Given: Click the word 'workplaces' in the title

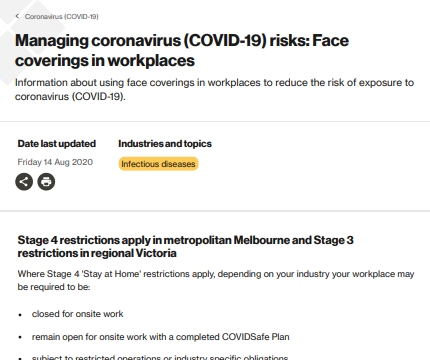Looking at the screenshot, I should click(151, 61).
